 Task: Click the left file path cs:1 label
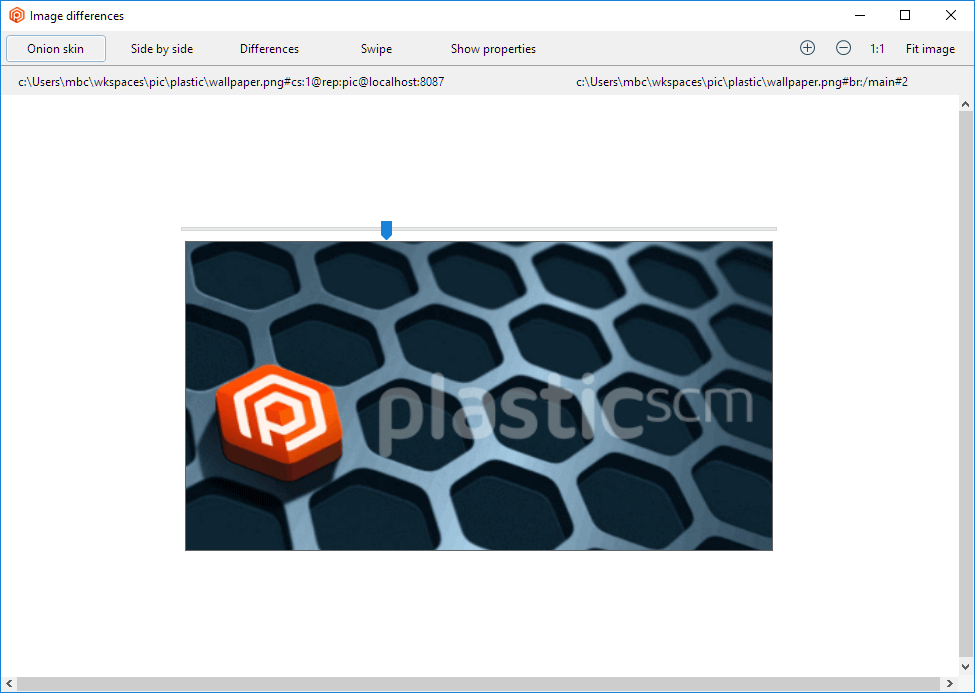tap(231, 81)
